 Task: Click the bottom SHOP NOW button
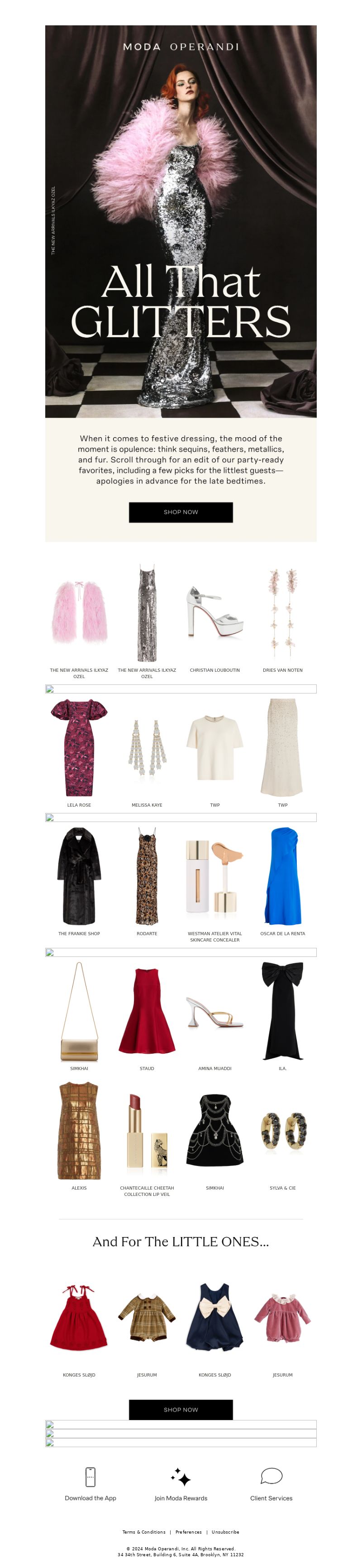pos(181,1409)
